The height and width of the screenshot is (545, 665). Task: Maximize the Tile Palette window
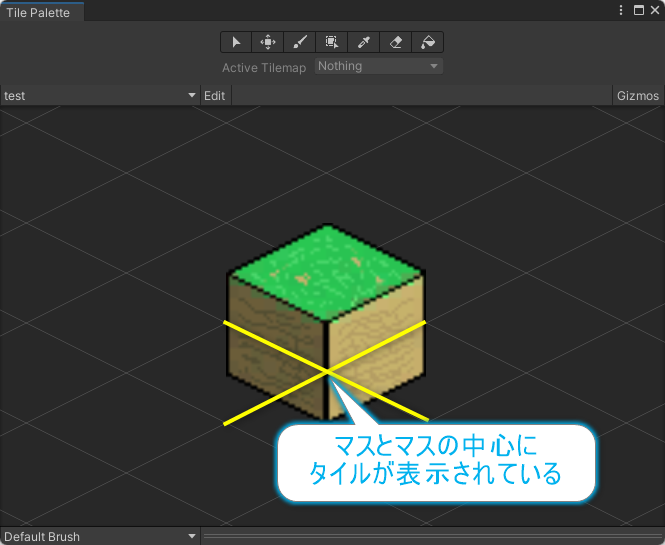[639, 10]
